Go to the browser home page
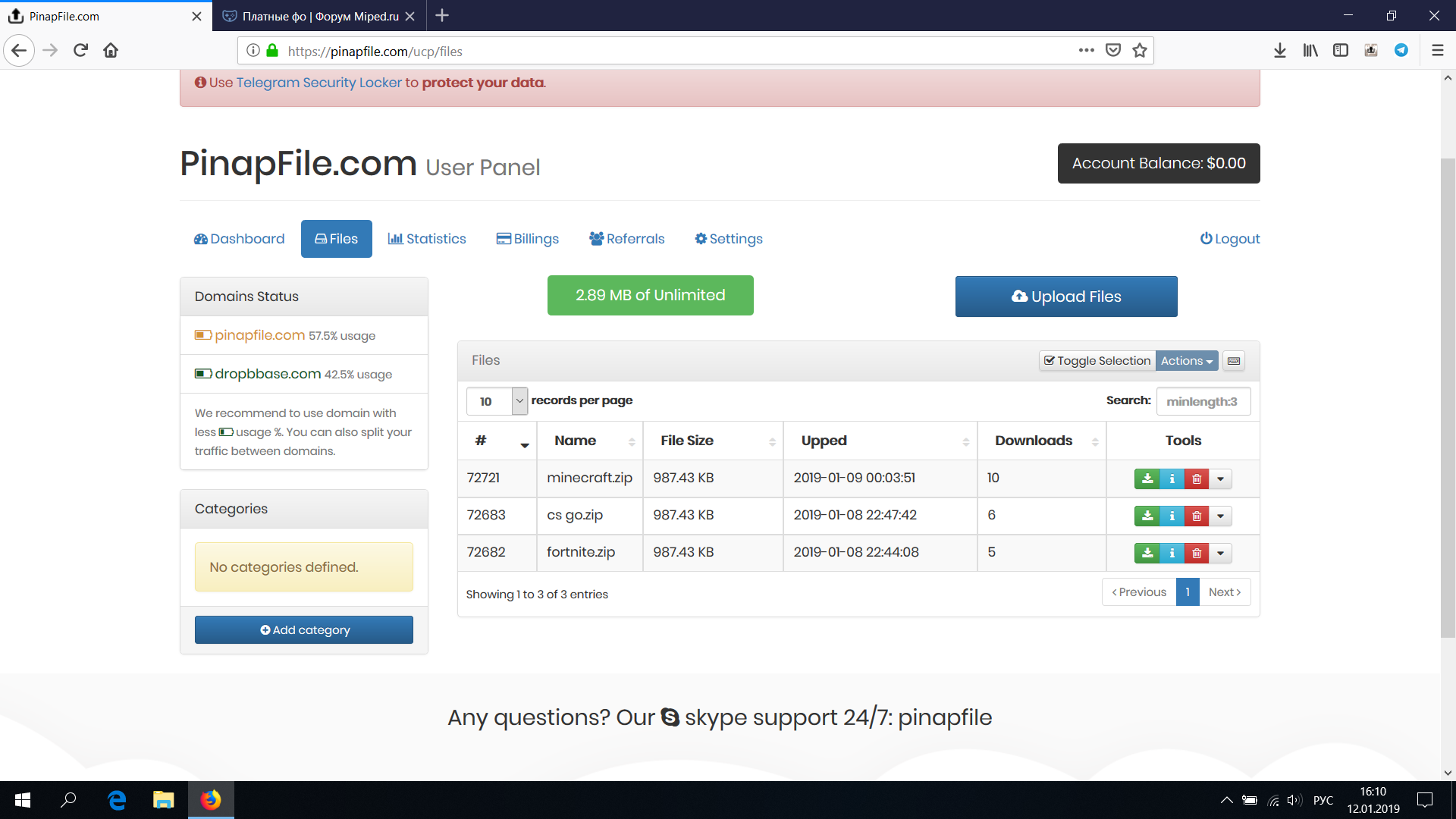Viewport: 1456px width, 819px height. (111, 51)
